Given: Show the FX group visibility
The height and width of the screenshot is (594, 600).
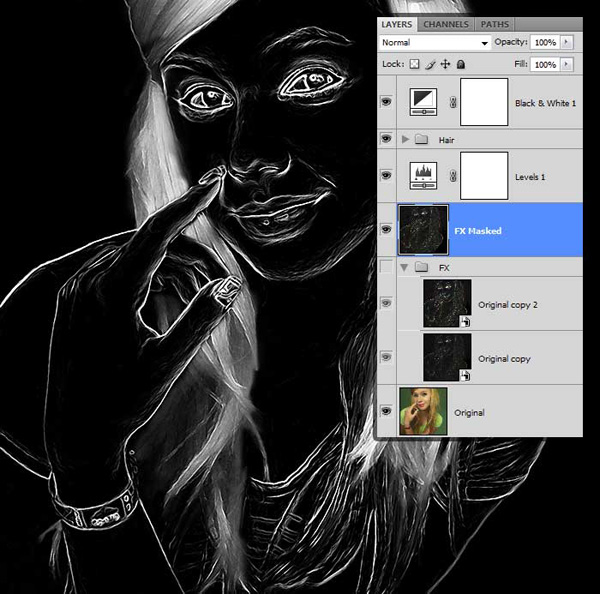Looking at the screenshot, I should coord(386,267).
